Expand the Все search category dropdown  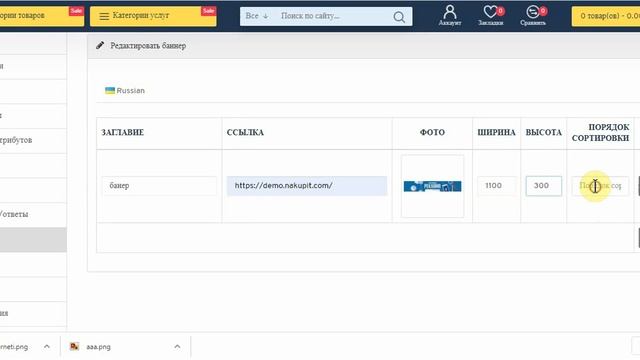pos(257,16)
